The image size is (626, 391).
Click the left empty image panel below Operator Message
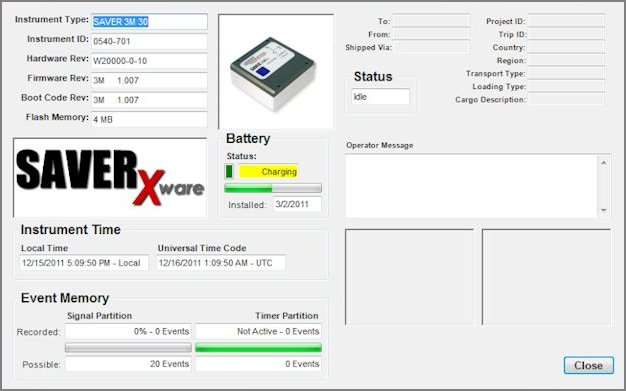coord(410,277)
